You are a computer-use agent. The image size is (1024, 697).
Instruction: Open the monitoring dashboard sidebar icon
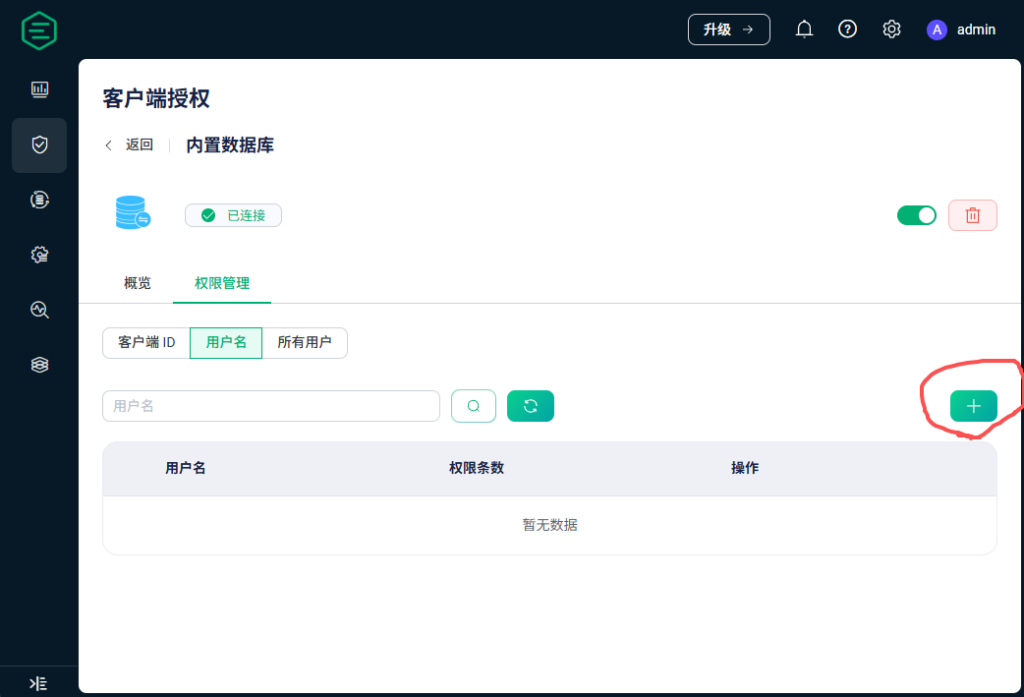pyautogui.click(x=39, y=90)
